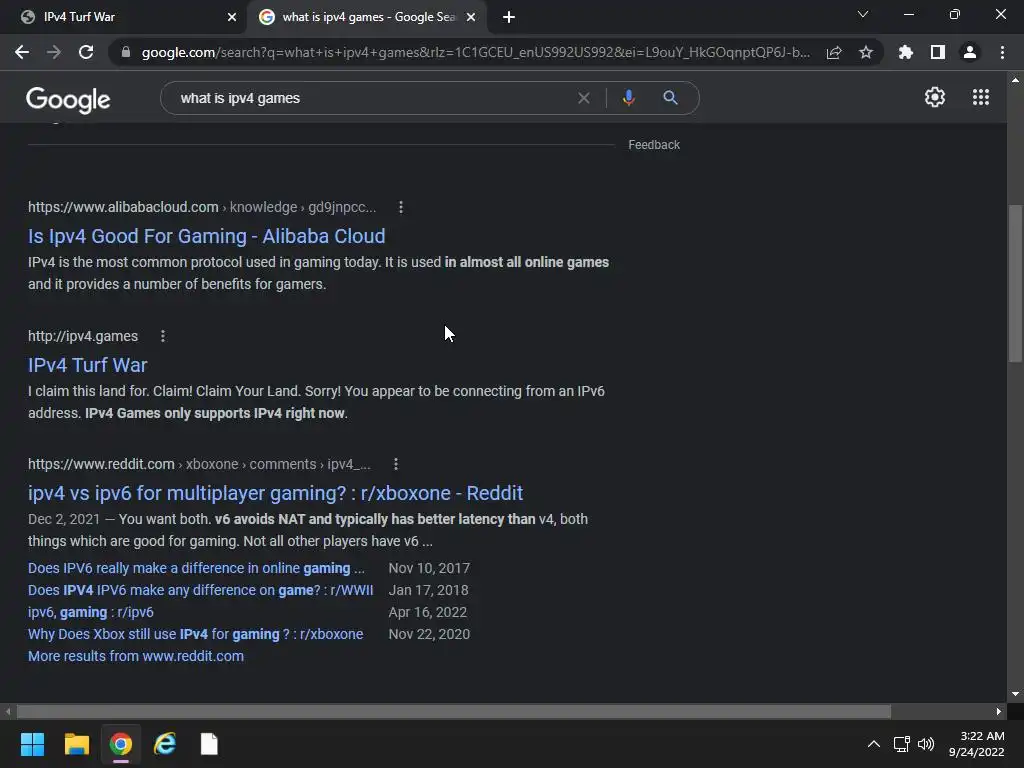
Task: Clear the search query with X
Action: click(x=584, y=98)
